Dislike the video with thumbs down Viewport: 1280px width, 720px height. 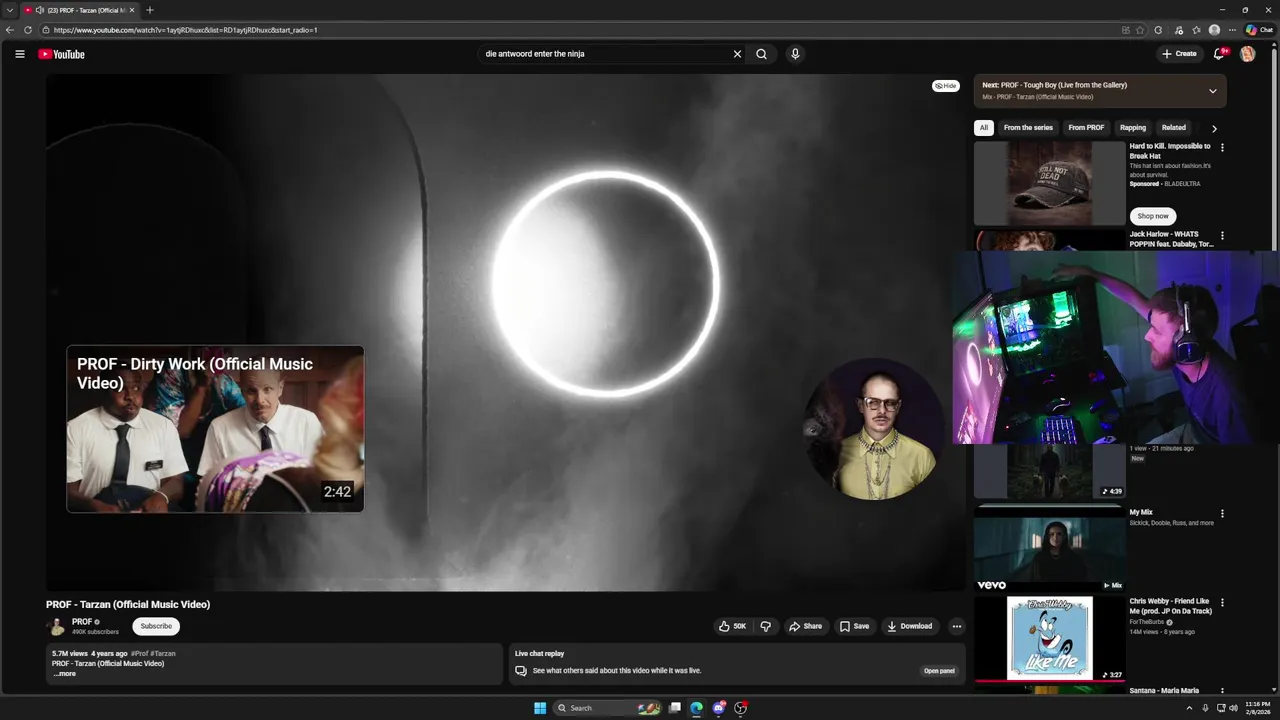(766, 626)
